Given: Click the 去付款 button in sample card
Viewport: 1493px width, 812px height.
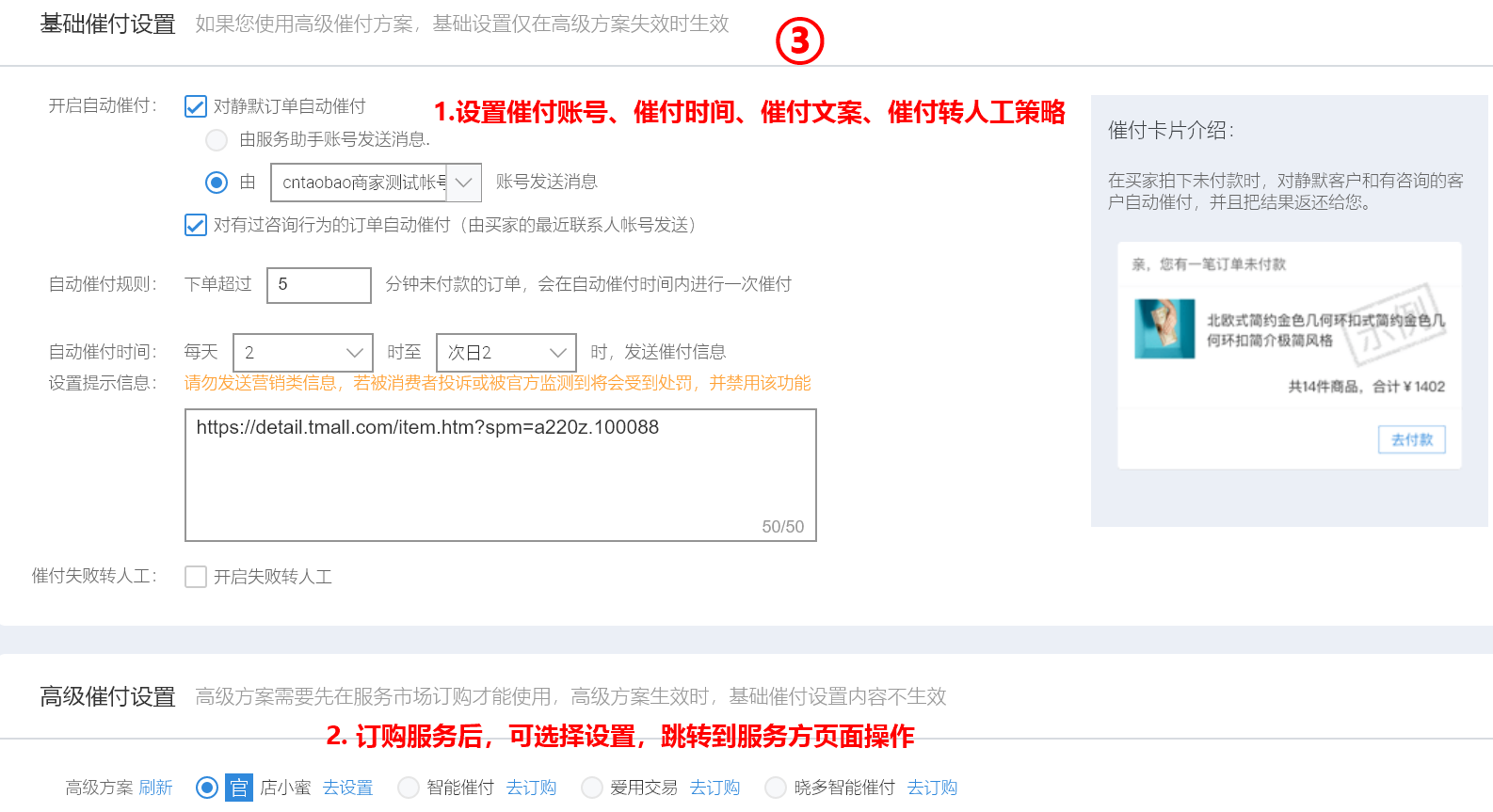Looking at the screenshot, I should [1411, 439].
